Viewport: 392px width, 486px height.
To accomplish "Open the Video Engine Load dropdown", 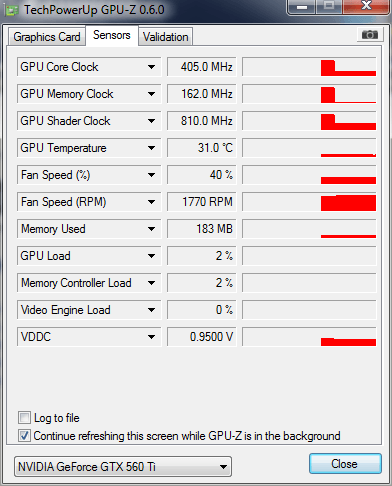I will [151, 310].
